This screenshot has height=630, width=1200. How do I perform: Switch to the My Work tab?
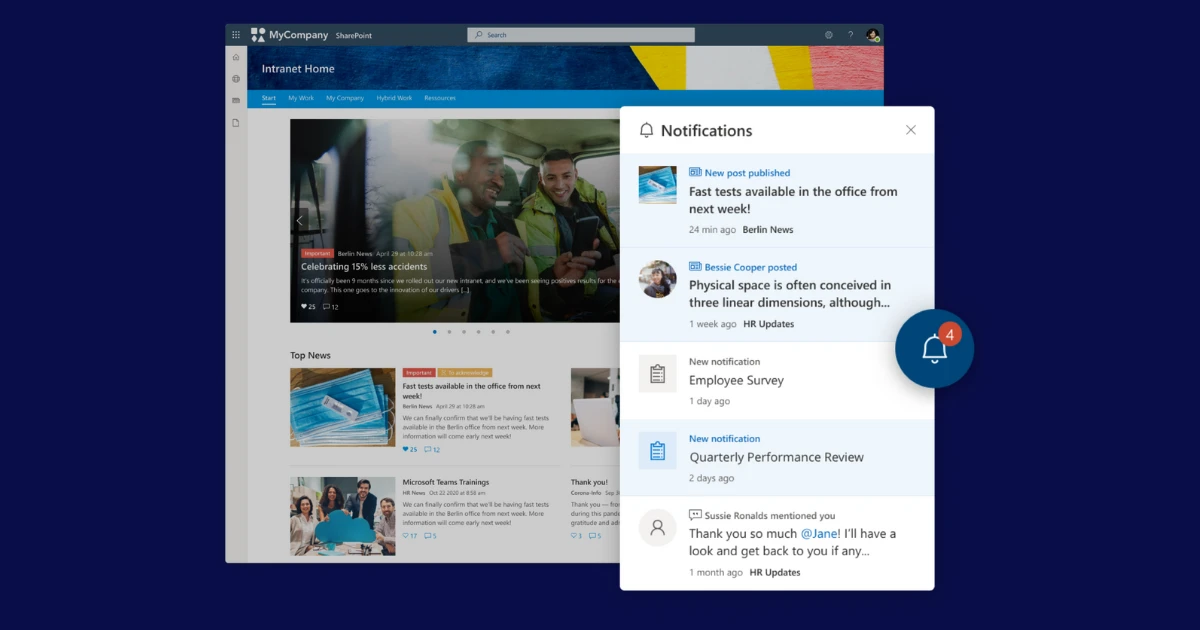(x=300, y=98)
